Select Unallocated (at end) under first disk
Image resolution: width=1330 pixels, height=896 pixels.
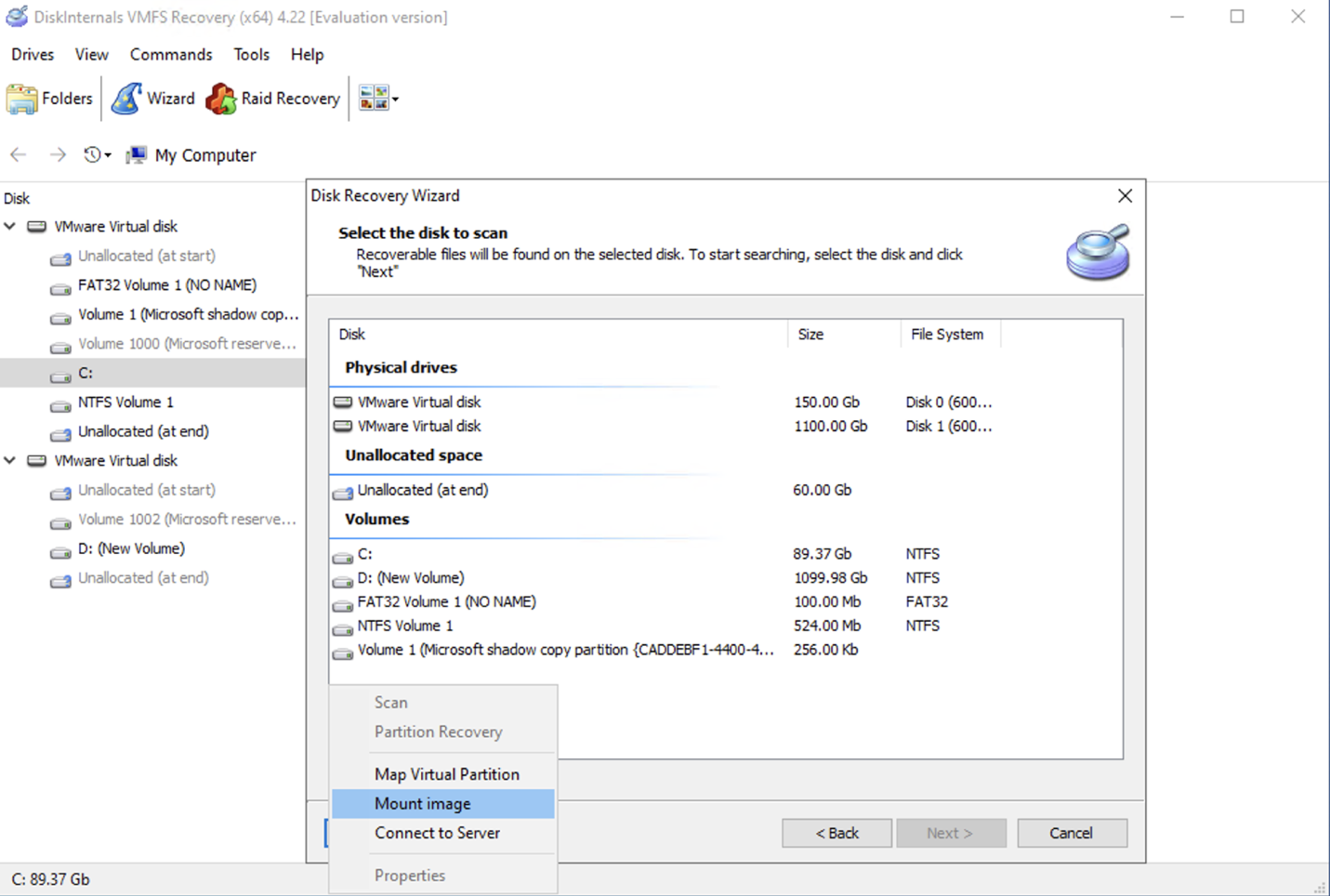coord(143,431)
